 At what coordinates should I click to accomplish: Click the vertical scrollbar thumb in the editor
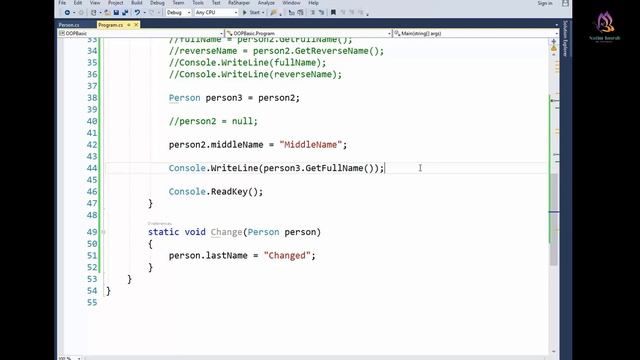(553, 219)
